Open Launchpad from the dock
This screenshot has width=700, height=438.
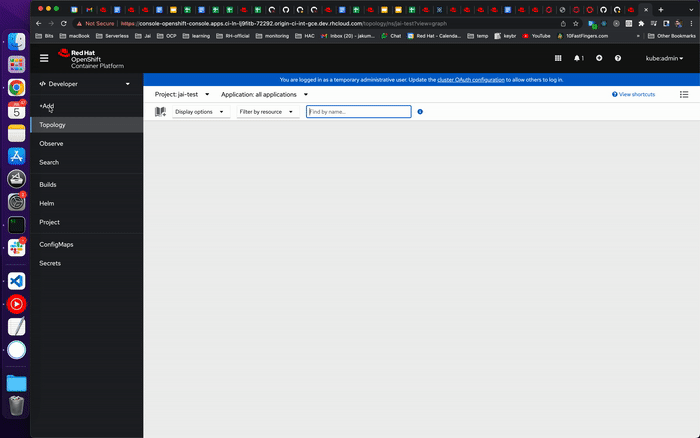point(17,64)
